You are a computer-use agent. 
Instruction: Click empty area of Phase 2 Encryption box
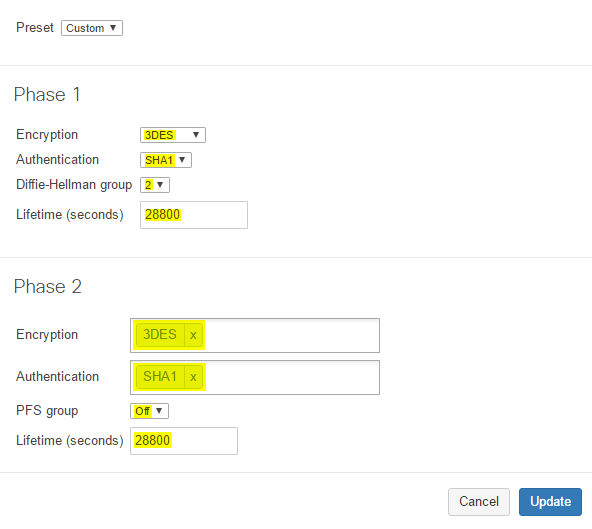(291, 335)
